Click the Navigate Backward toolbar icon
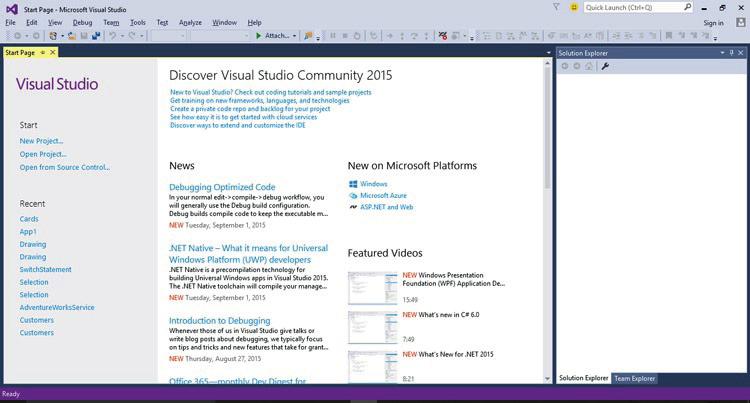 (x=17, y=36)
